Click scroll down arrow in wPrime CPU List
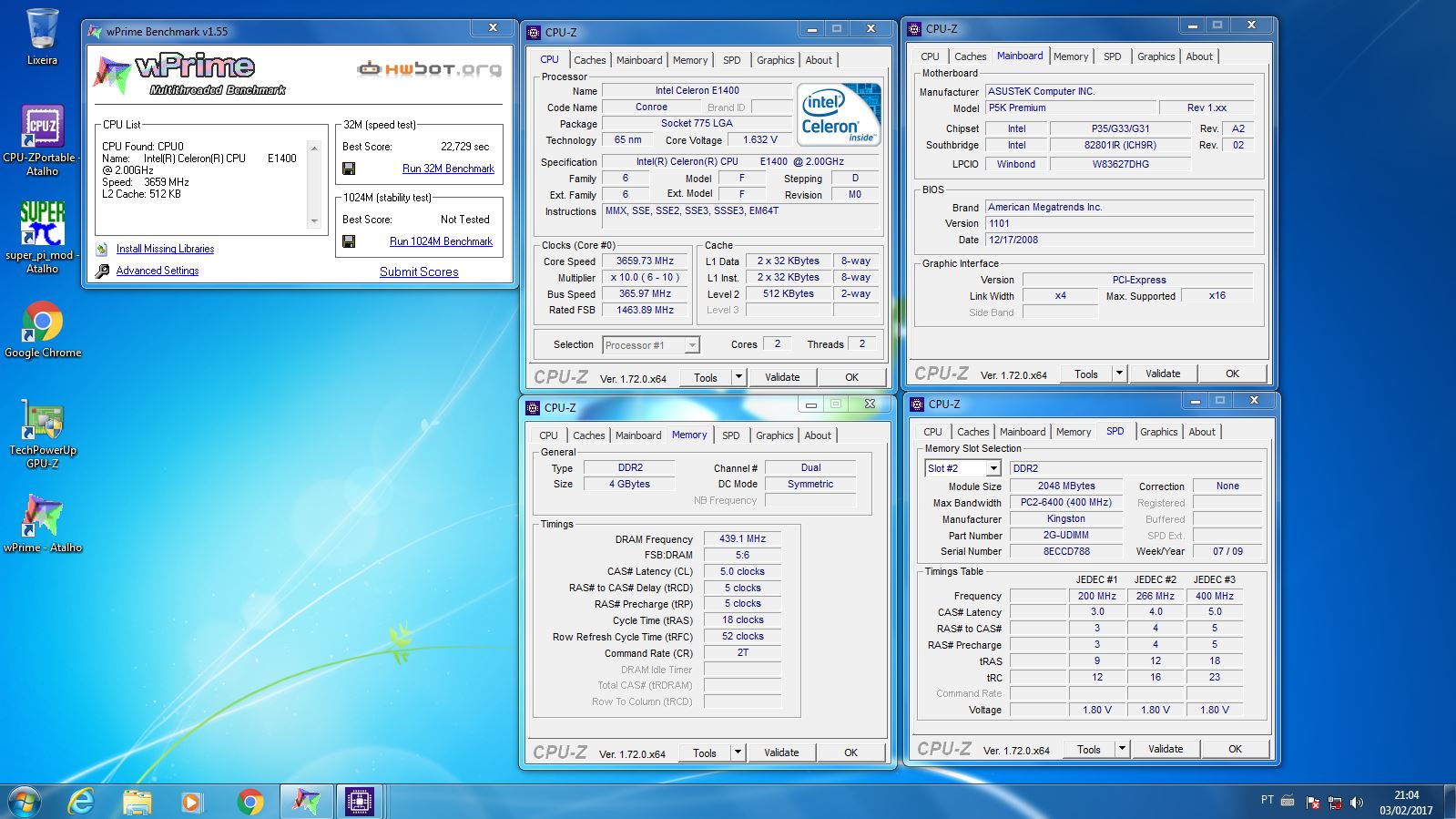Screen dimensions: 1456x819 [x=314, y=220]
